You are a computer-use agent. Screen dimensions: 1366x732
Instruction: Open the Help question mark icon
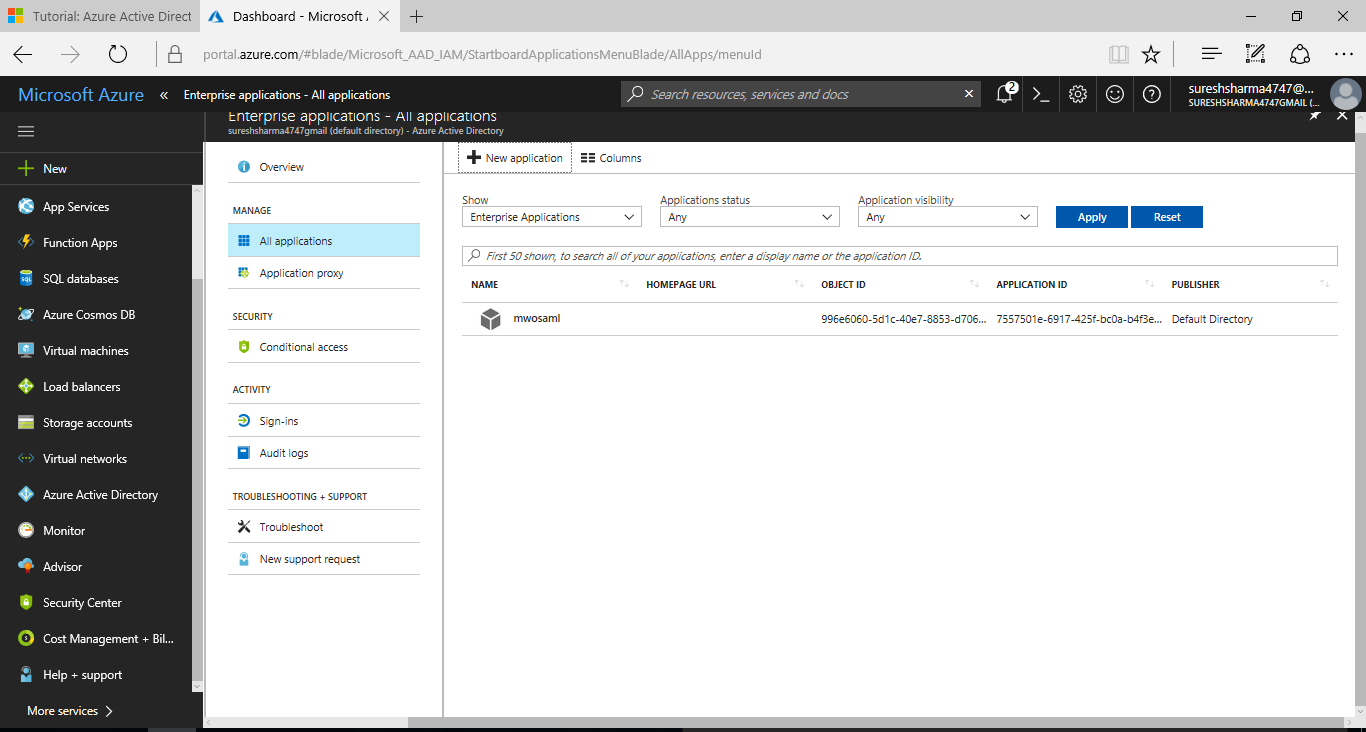(x=1151, y=93)
